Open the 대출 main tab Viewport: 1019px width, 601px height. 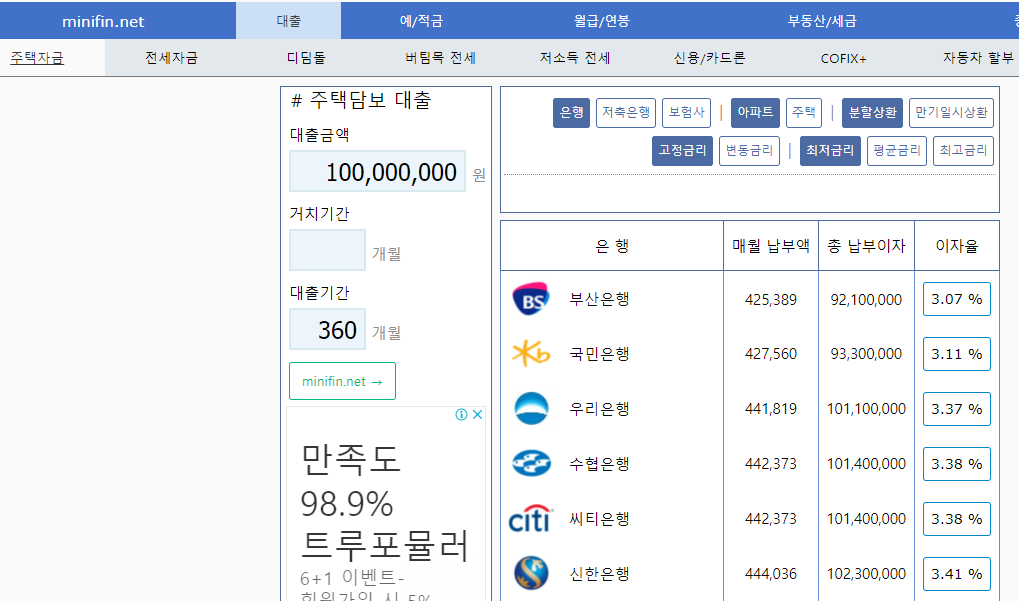[x=289, y=21]
